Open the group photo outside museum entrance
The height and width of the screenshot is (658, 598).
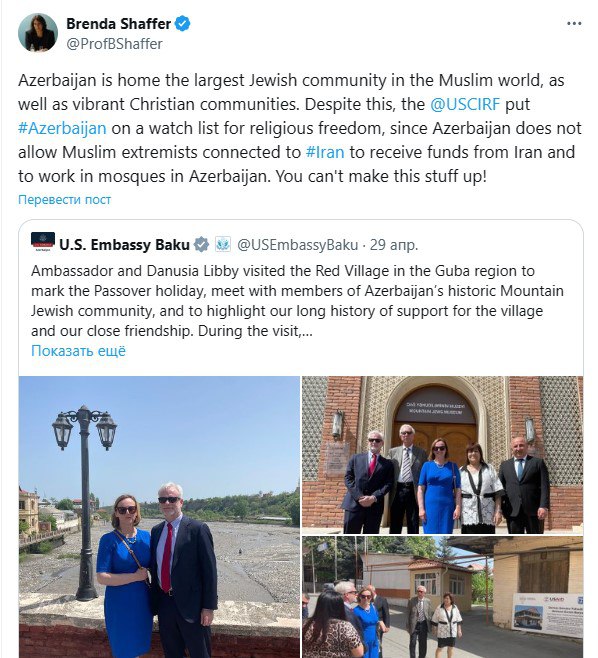pyautogui.click(x=442, y=455)
